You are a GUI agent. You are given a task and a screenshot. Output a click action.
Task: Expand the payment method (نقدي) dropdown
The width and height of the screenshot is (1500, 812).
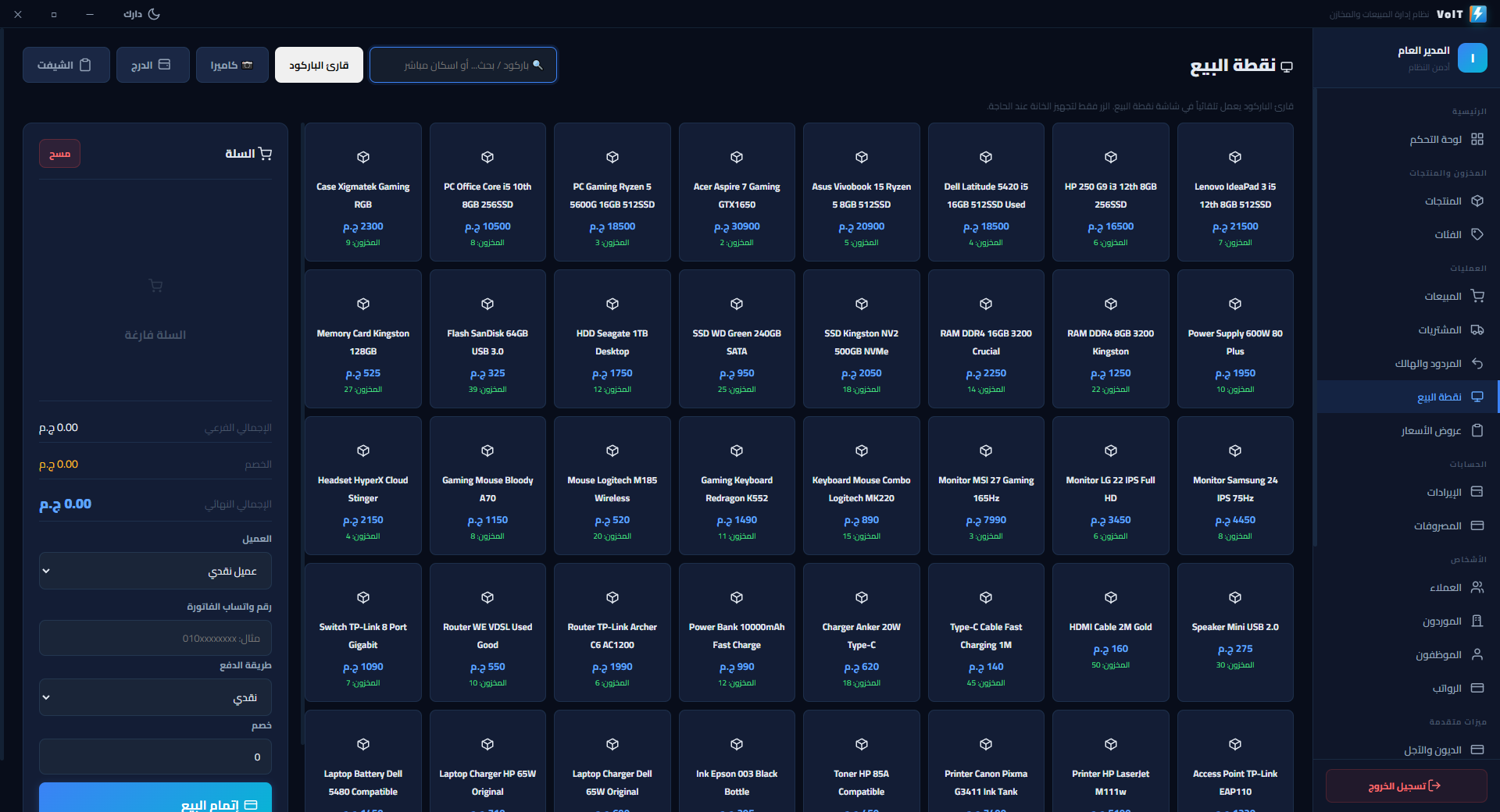(x=155, y=697)
